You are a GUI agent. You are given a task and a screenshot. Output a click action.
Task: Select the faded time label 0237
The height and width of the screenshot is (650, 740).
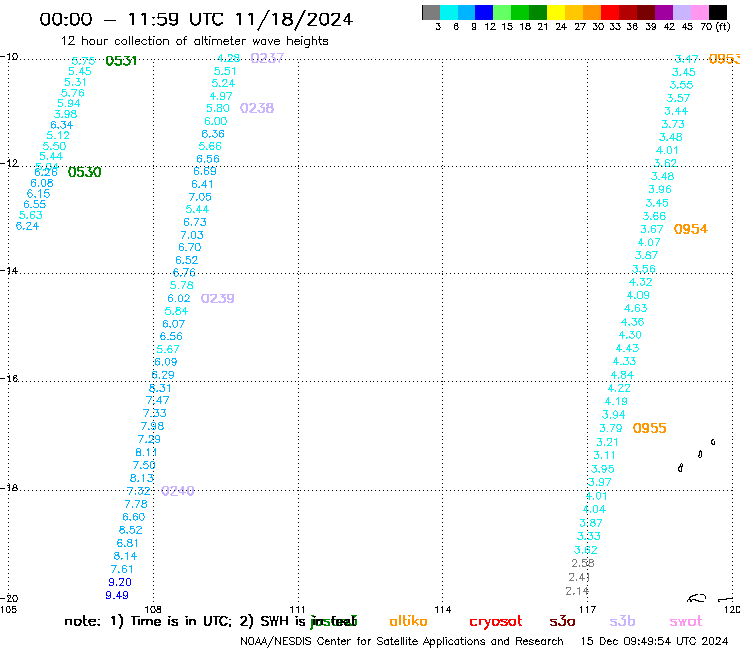click(x=267, y=58)
